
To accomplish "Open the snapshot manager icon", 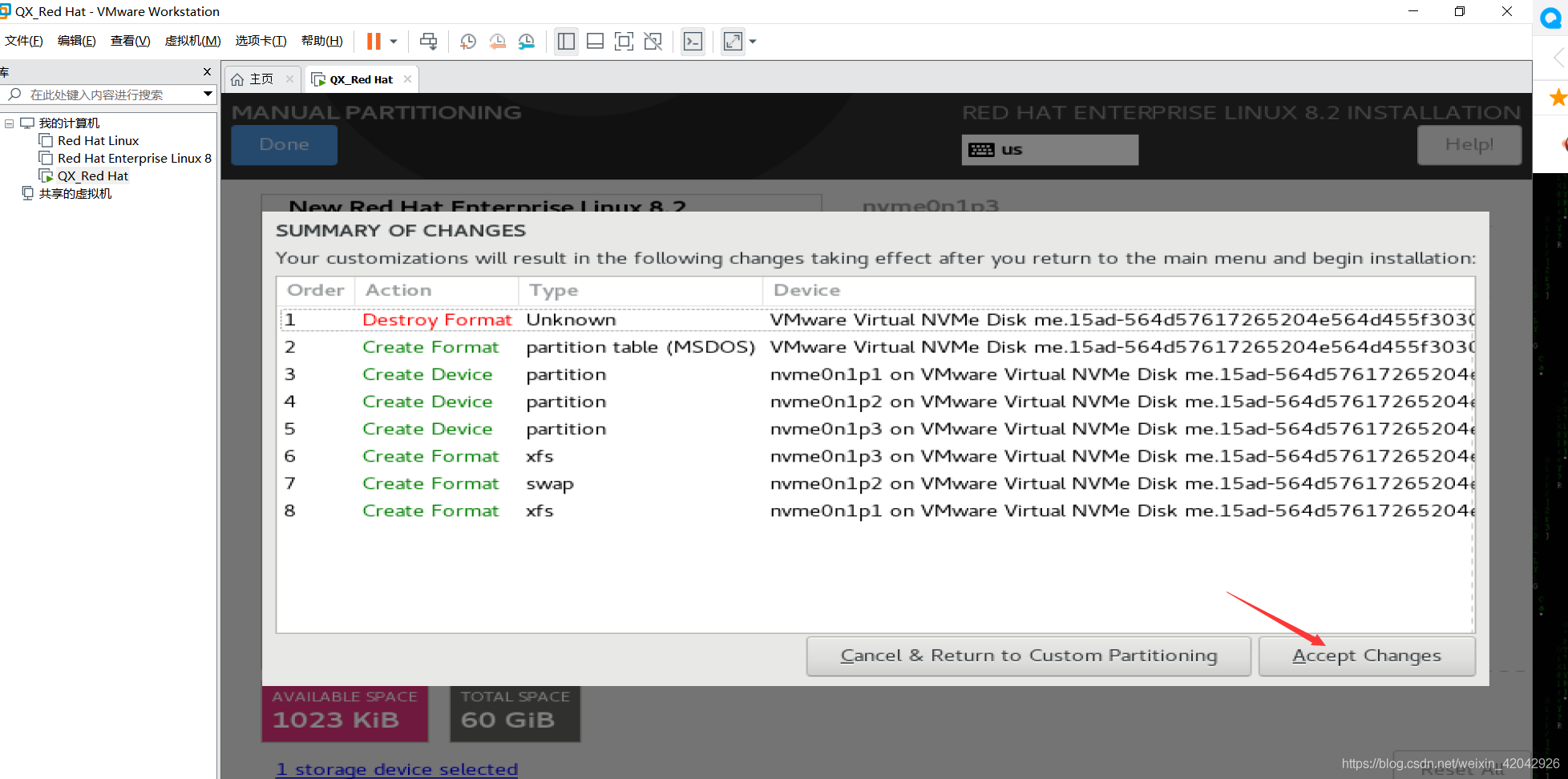I will 527,41.
